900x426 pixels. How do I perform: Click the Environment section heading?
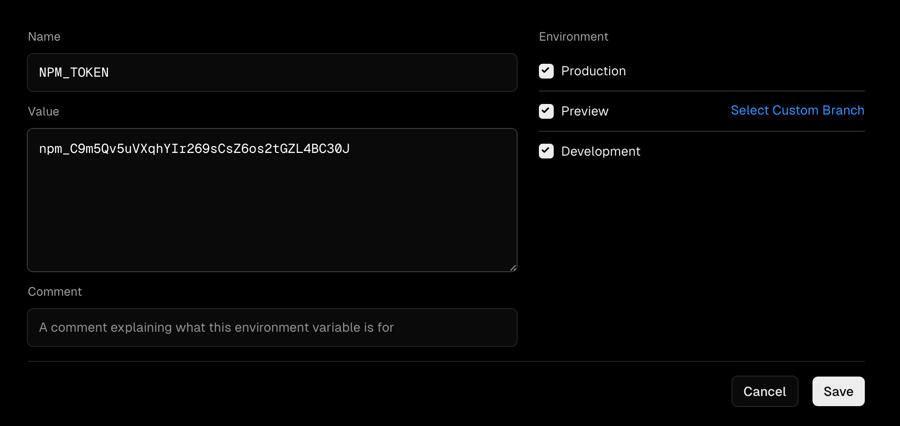[x=573, y=37]
